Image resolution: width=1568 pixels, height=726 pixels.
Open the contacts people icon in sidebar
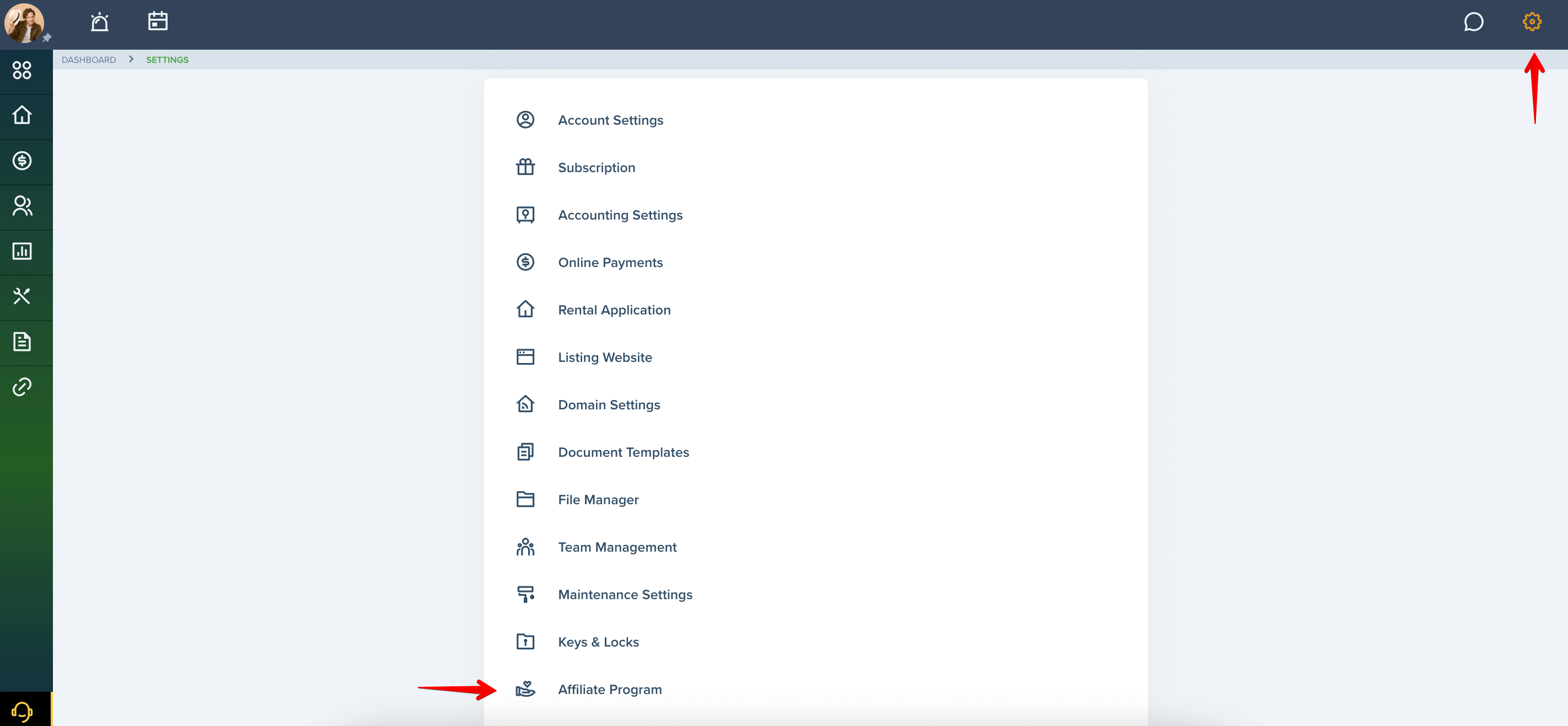[22, 206]
